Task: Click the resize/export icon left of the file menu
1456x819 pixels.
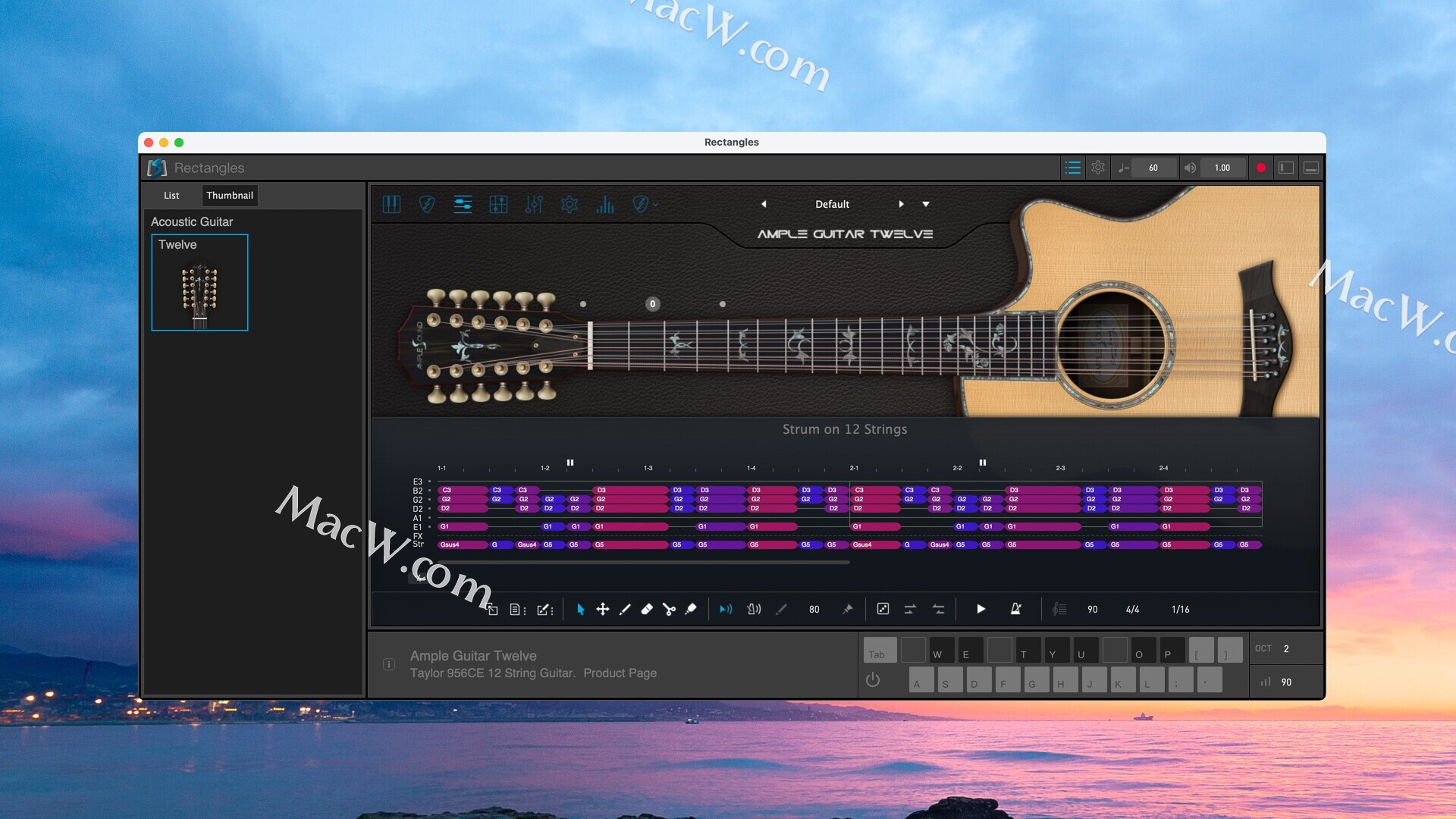Action: (492, 609)
